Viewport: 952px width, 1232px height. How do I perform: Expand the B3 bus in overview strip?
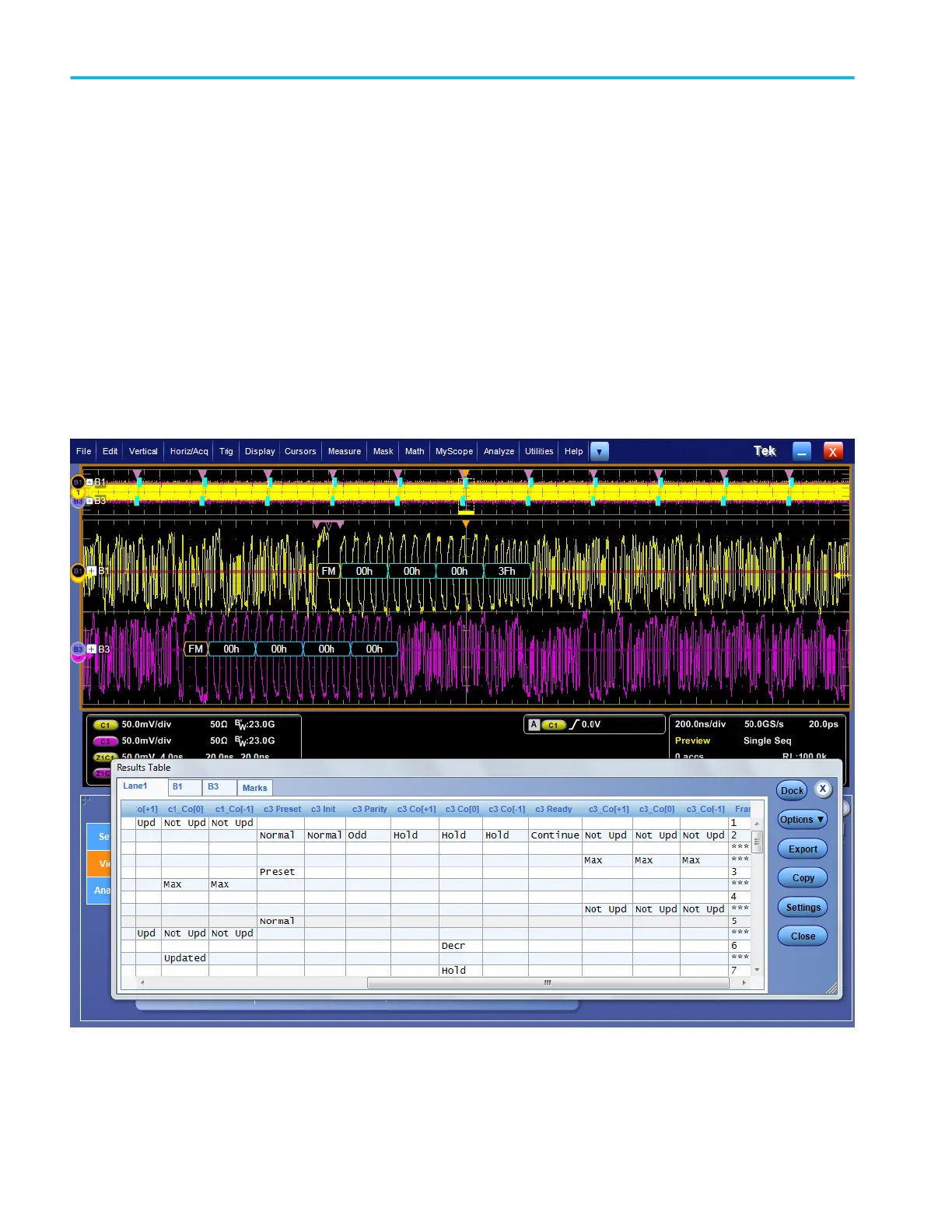[x=89, y=501]
